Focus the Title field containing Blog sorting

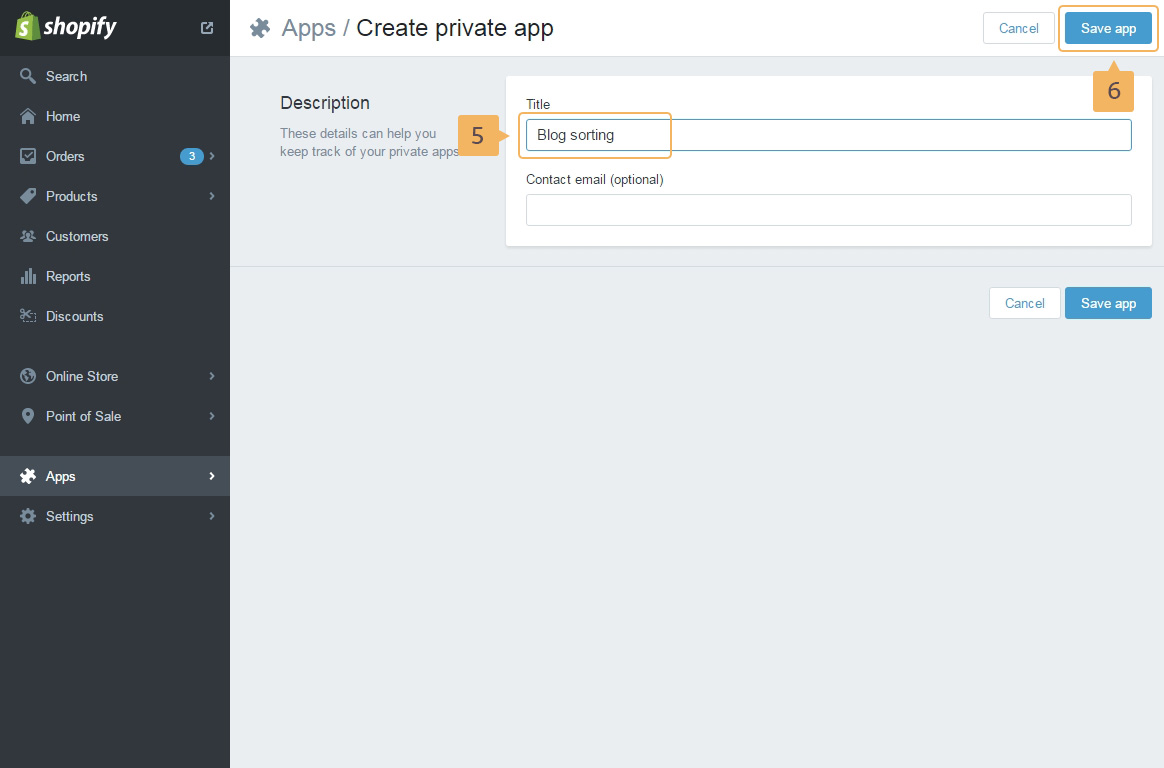tap(828, 135)
